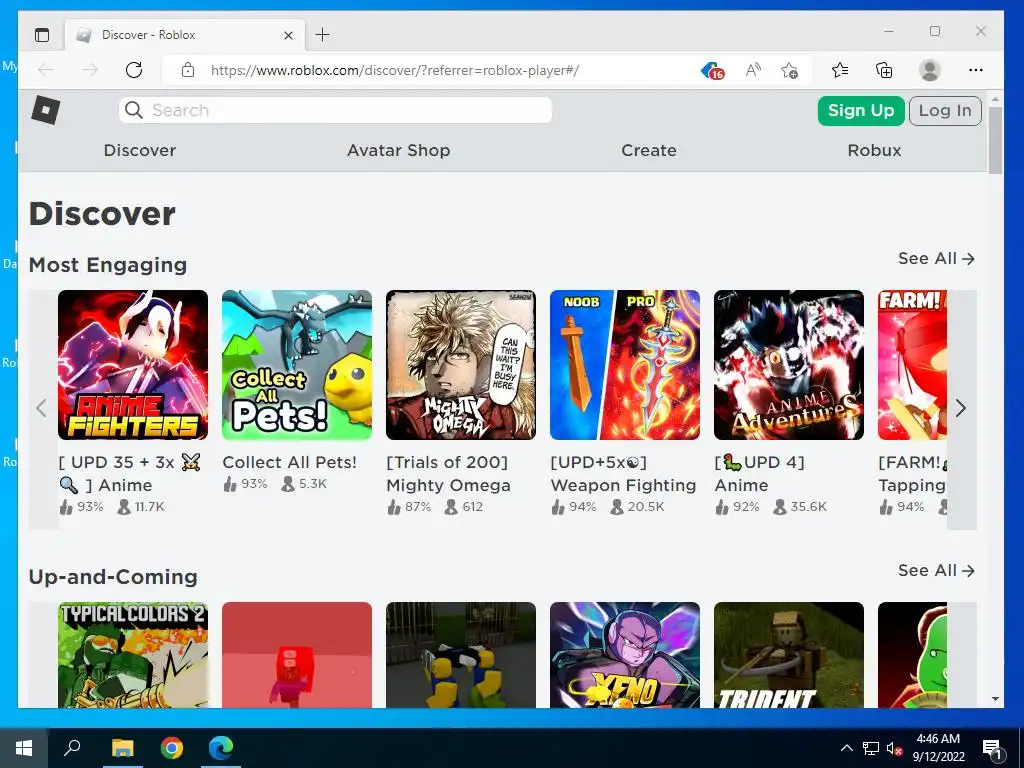
Task: Open the Mighty Omega game thumbnail
Action: 461,365
